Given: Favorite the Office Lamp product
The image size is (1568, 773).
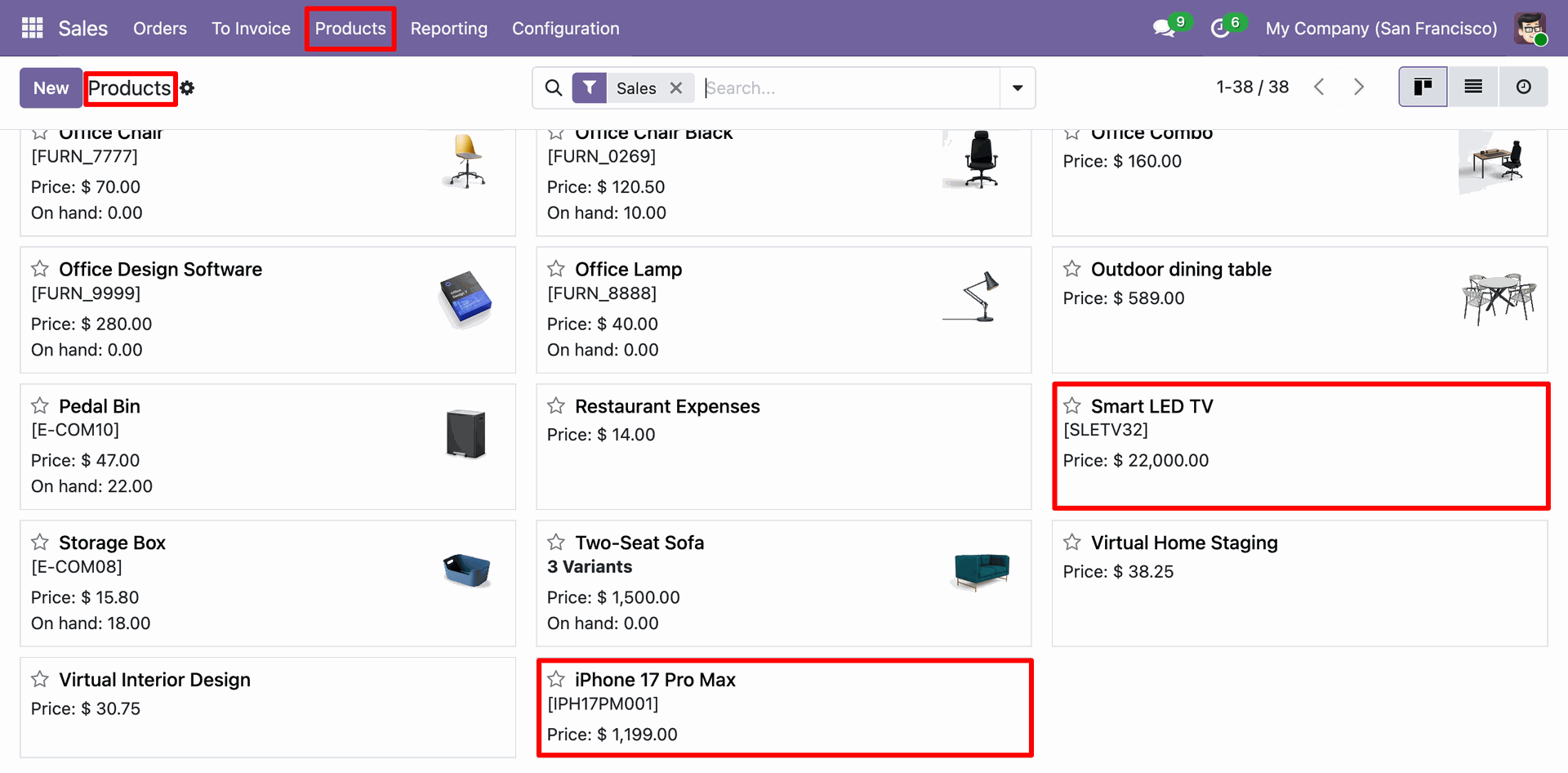Looking at the screenshot, I should (x=556, y=269).
